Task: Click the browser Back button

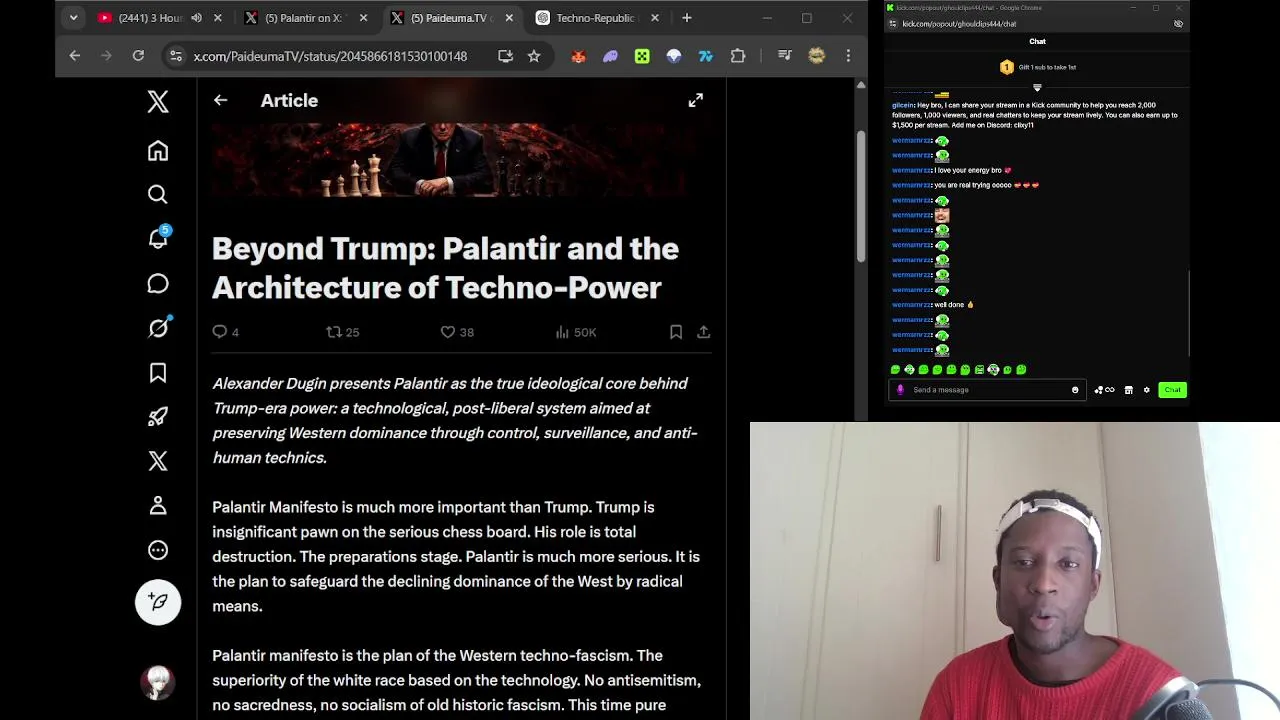Action: (x=74, y=56)
